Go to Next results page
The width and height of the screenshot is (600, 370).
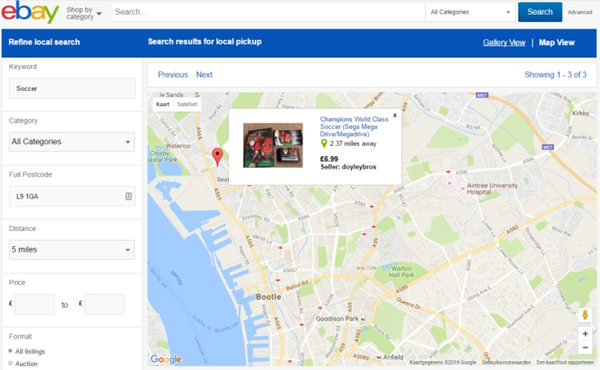click(x=204, y=75)
